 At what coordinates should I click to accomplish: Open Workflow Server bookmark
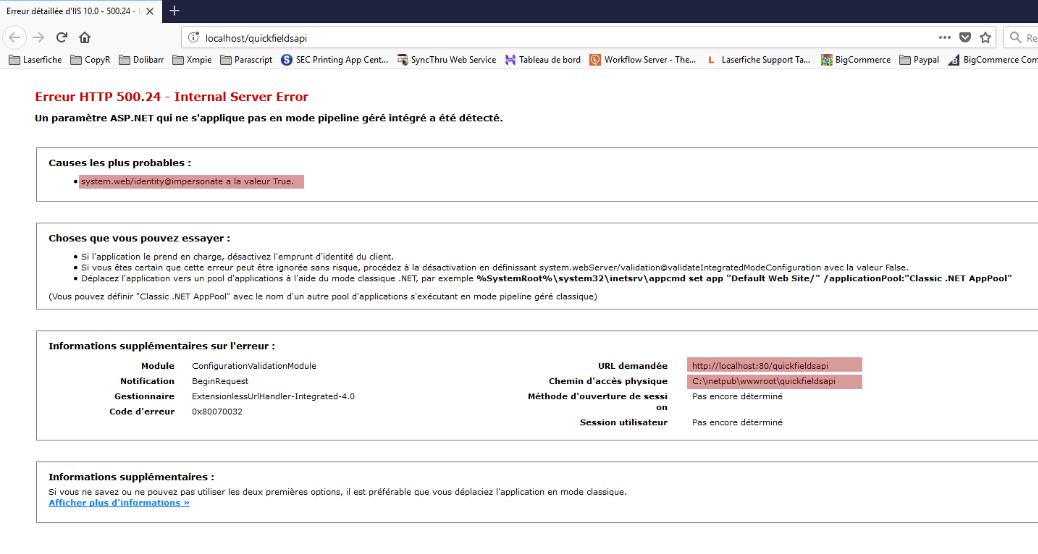pos(642,60)
